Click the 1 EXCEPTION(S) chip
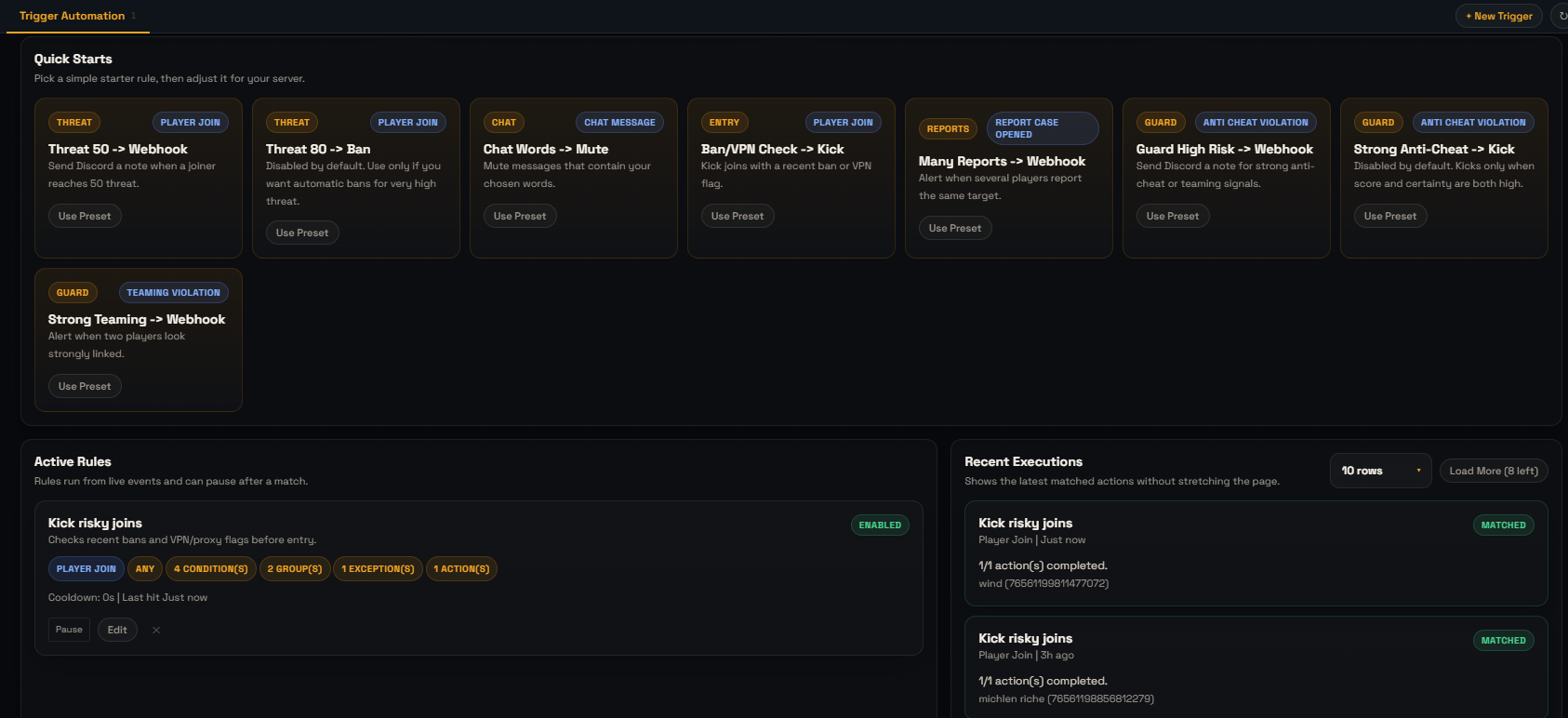The image size is (1568, 718). [x=378, y=568]
